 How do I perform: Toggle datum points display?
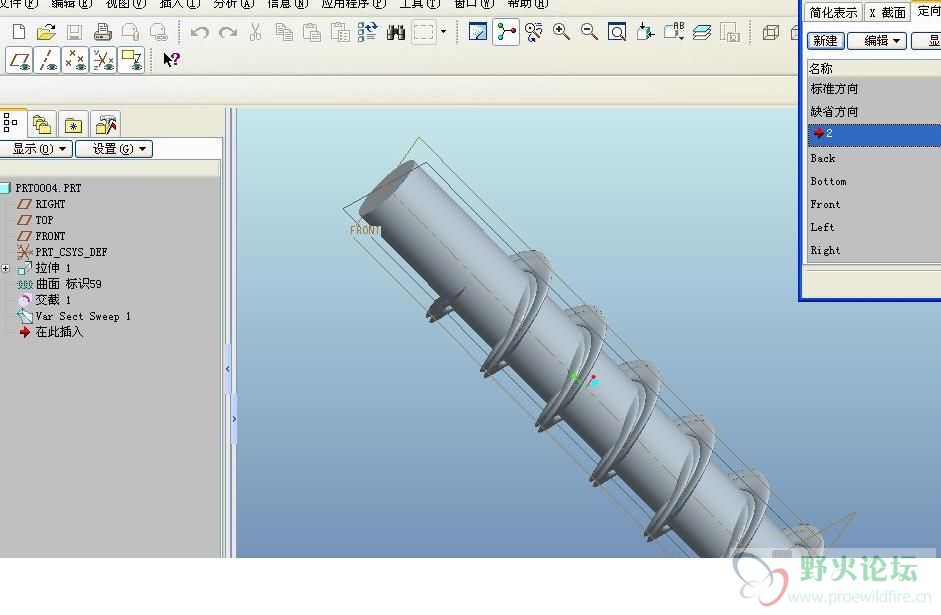76,60
